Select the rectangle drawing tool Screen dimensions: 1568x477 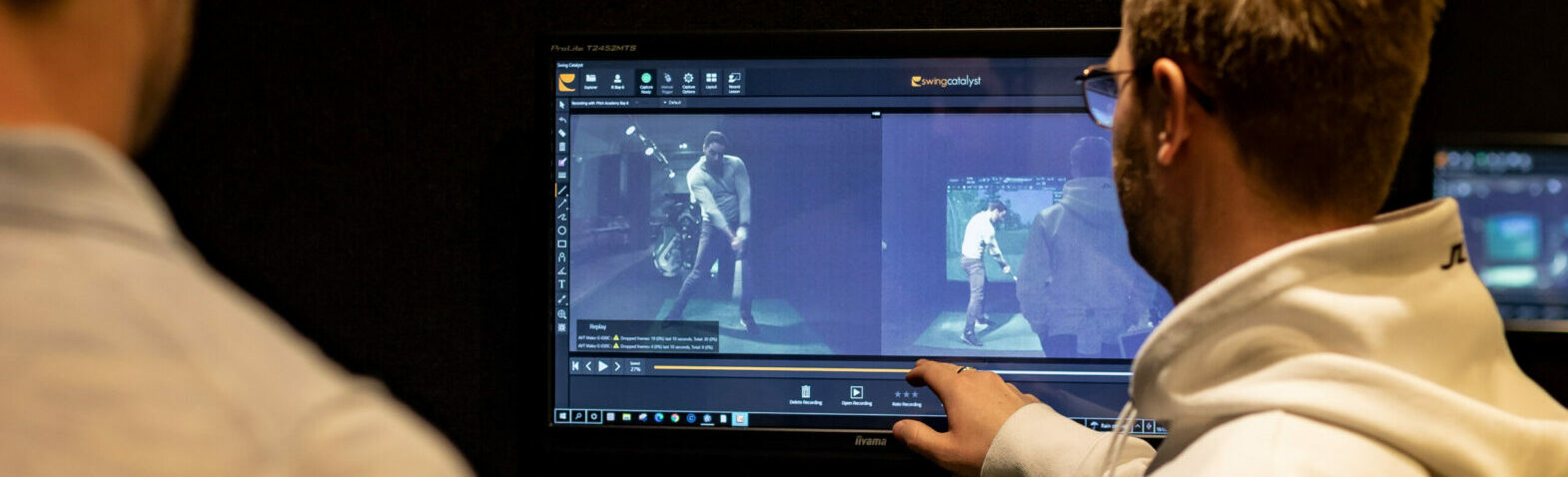click(562, 243)
